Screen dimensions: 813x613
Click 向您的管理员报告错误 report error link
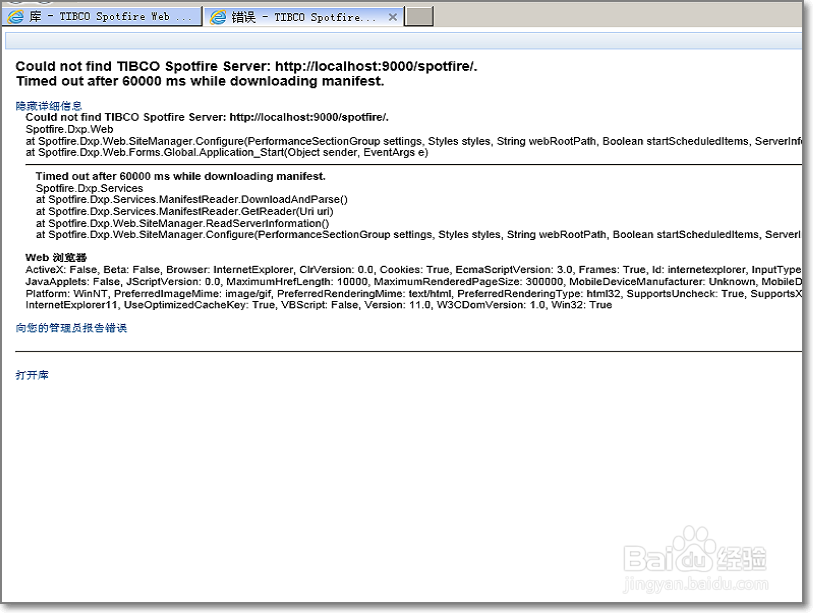(x=71, y=328)
